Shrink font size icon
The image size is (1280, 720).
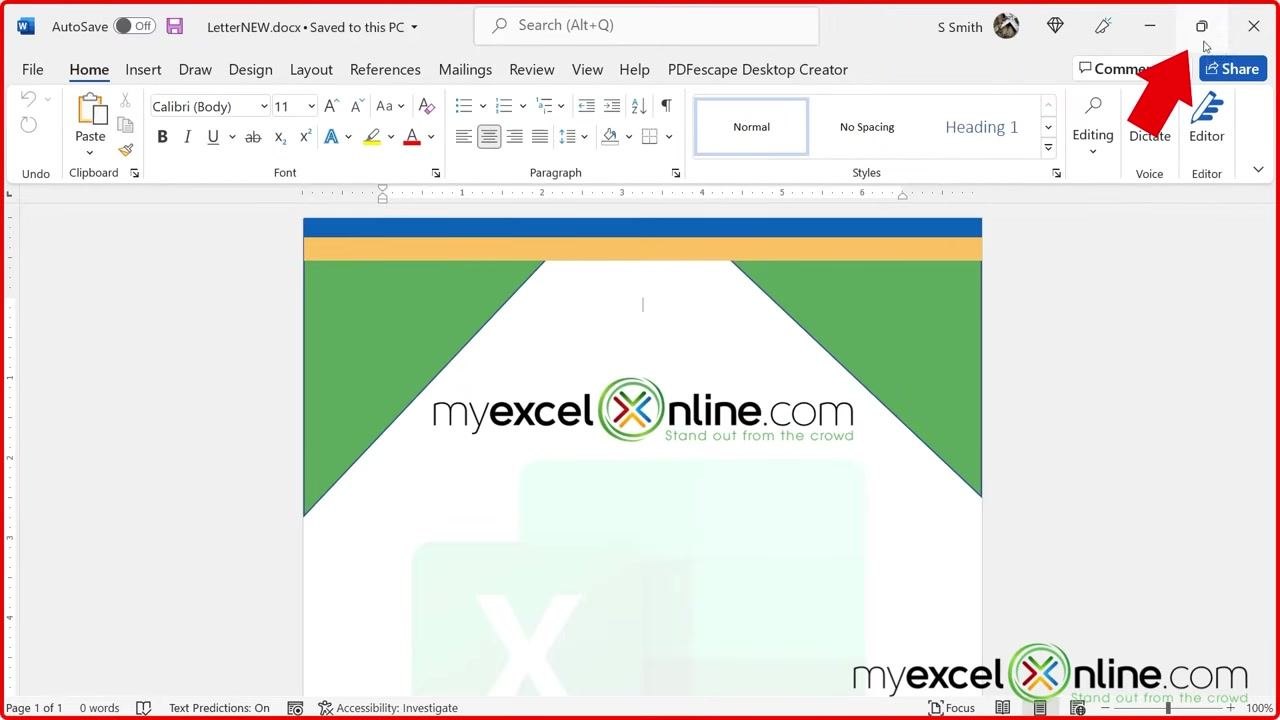coord(357,106)
